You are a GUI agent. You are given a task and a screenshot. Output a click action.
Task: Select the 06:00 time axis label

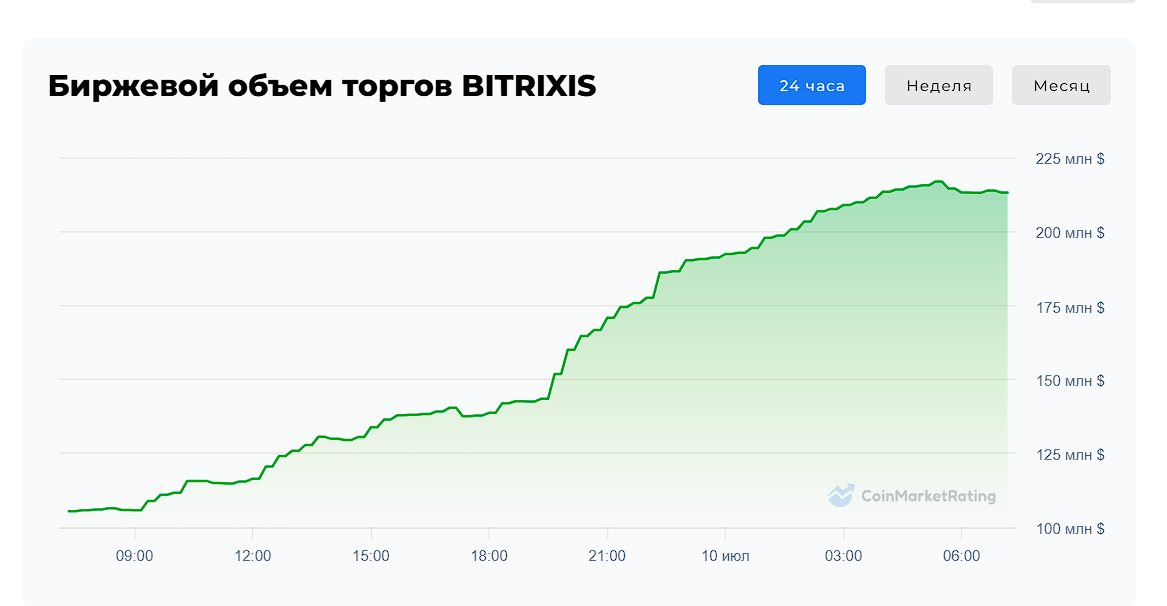click(961, 556)
